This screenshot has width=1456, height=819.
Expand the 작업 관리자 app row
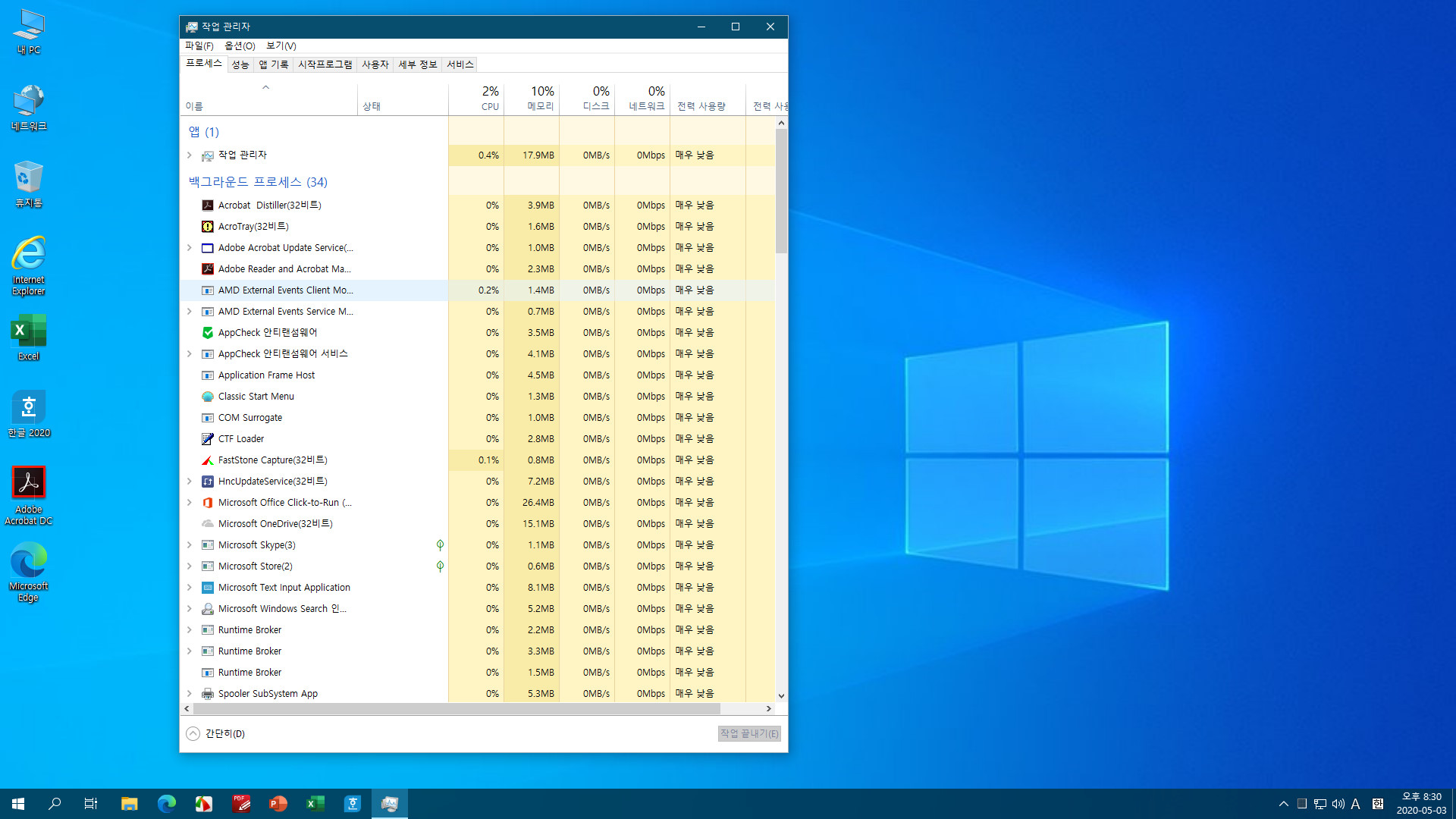(x=190, y=155)
